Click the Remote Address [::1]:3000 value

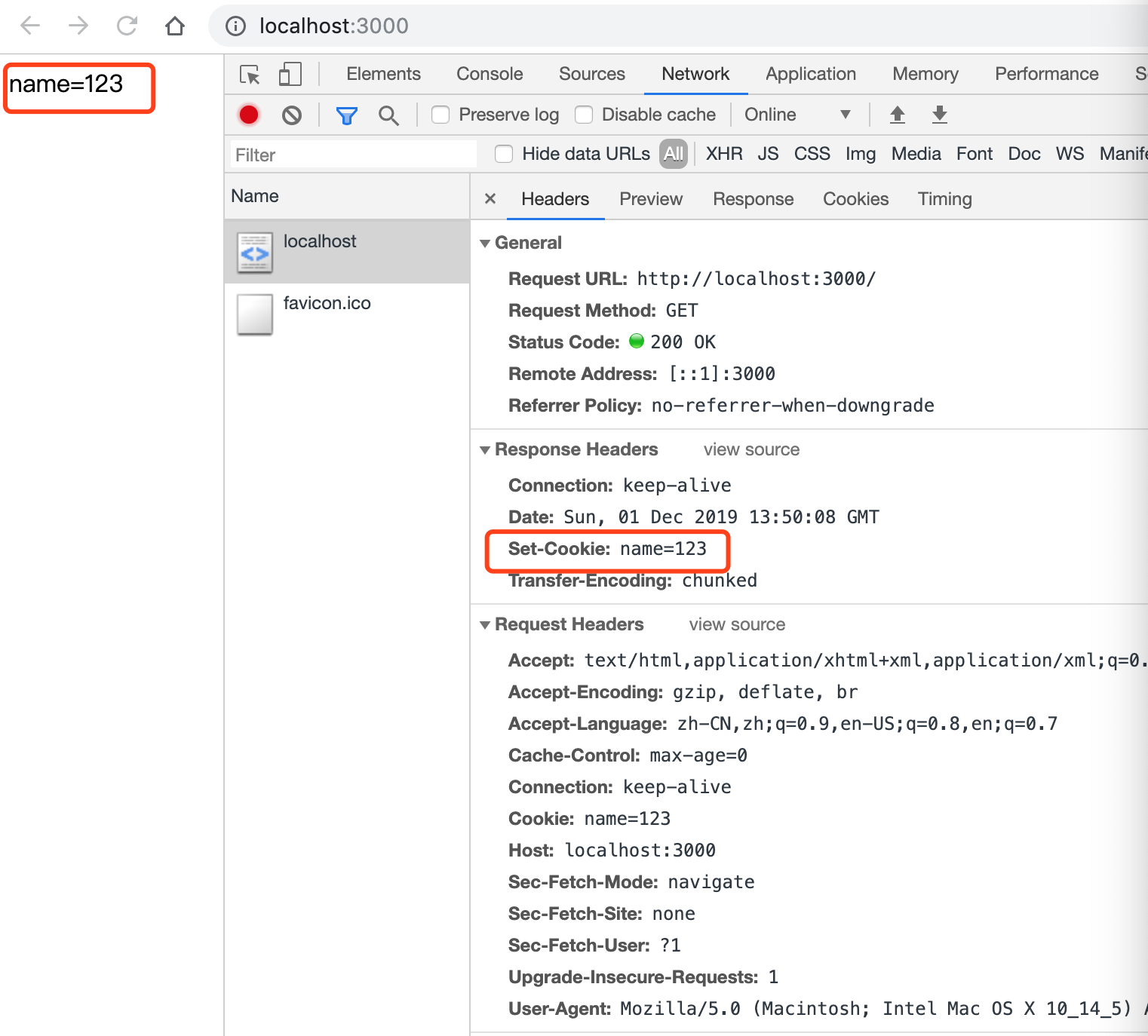(722, 374)
